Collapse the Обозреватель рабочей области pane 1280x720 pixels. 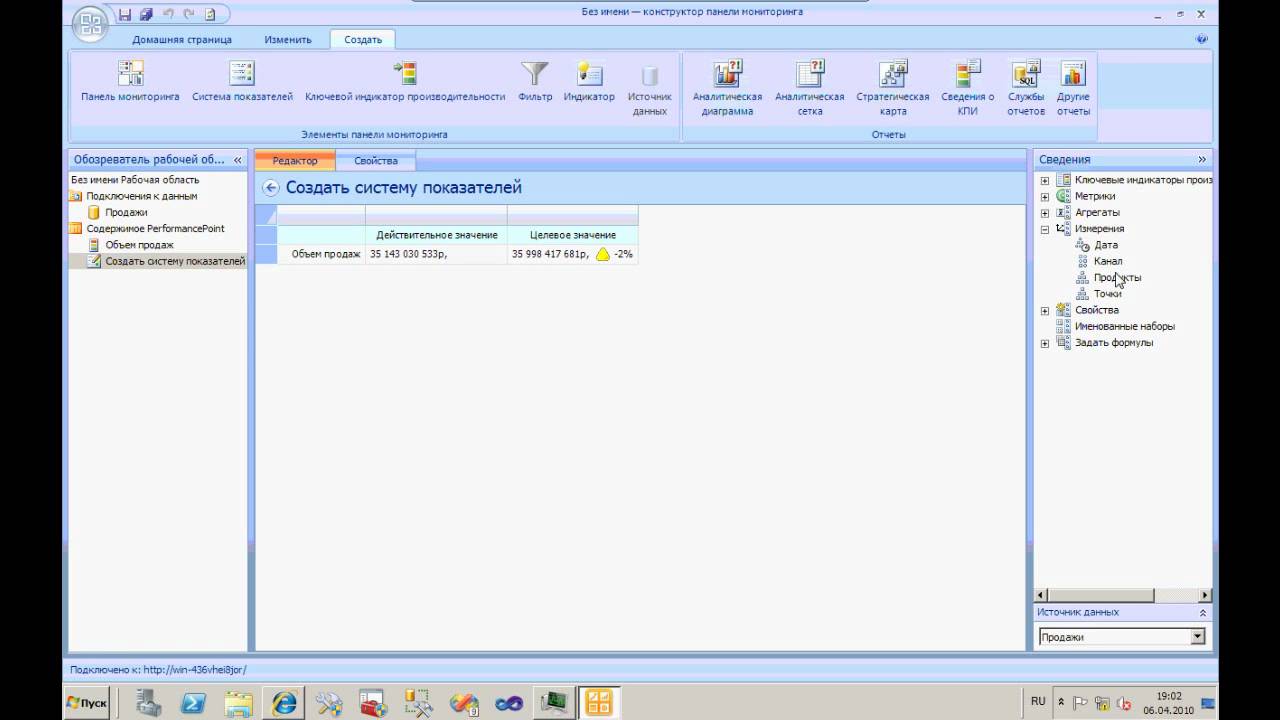click(237, 160)
